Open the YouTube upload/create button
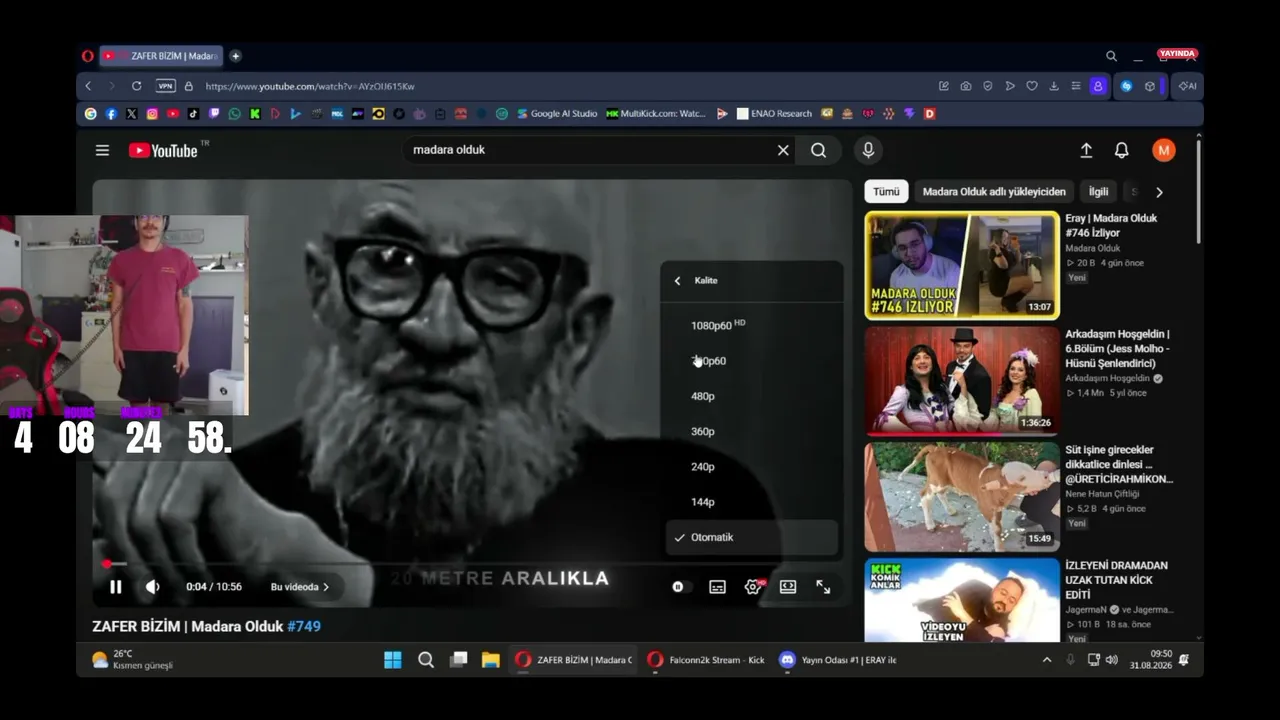 click(x=1086, y=150)
